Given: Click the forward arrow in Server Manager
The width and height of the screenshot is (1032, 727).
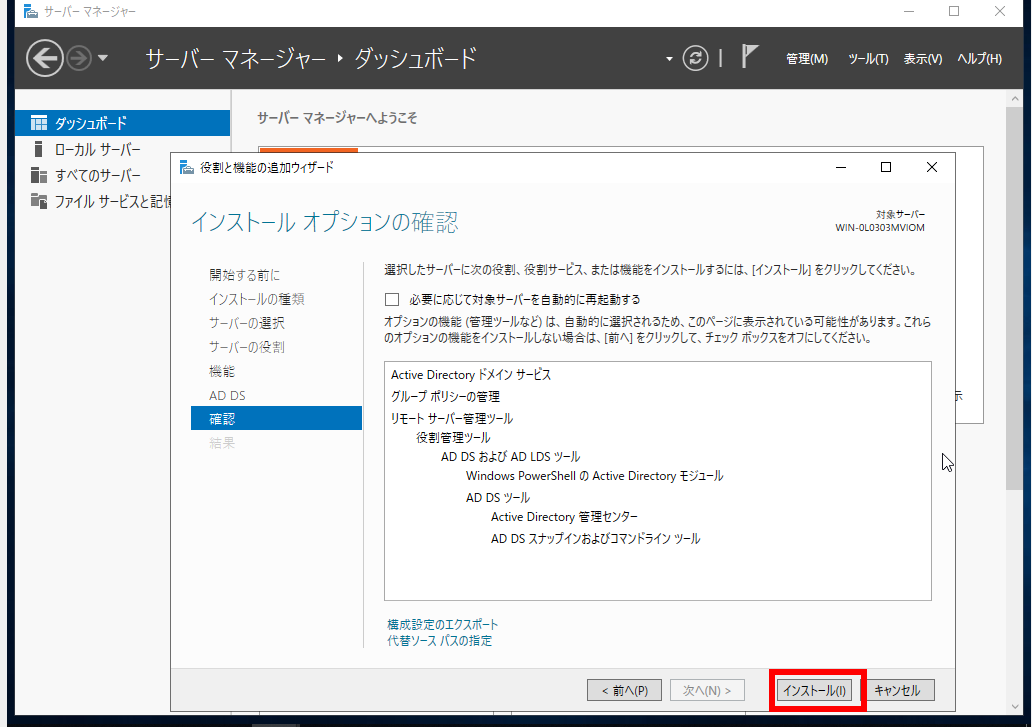Looking at the screenshot, I should pyautogui.click(x=79, y=59).
